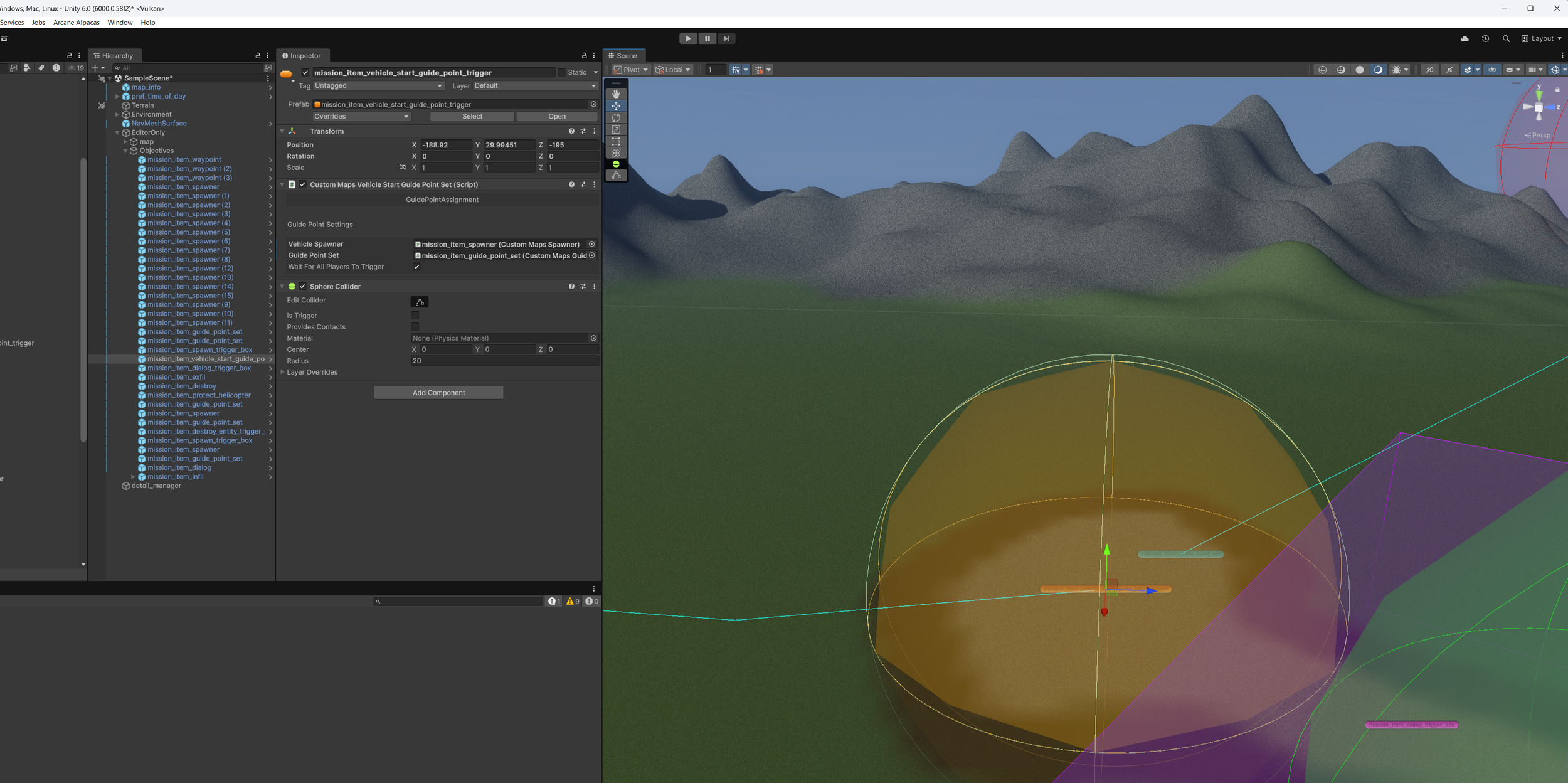Open the Arcane Alpacas menu

pyautogui.click(x=77, y=23)
